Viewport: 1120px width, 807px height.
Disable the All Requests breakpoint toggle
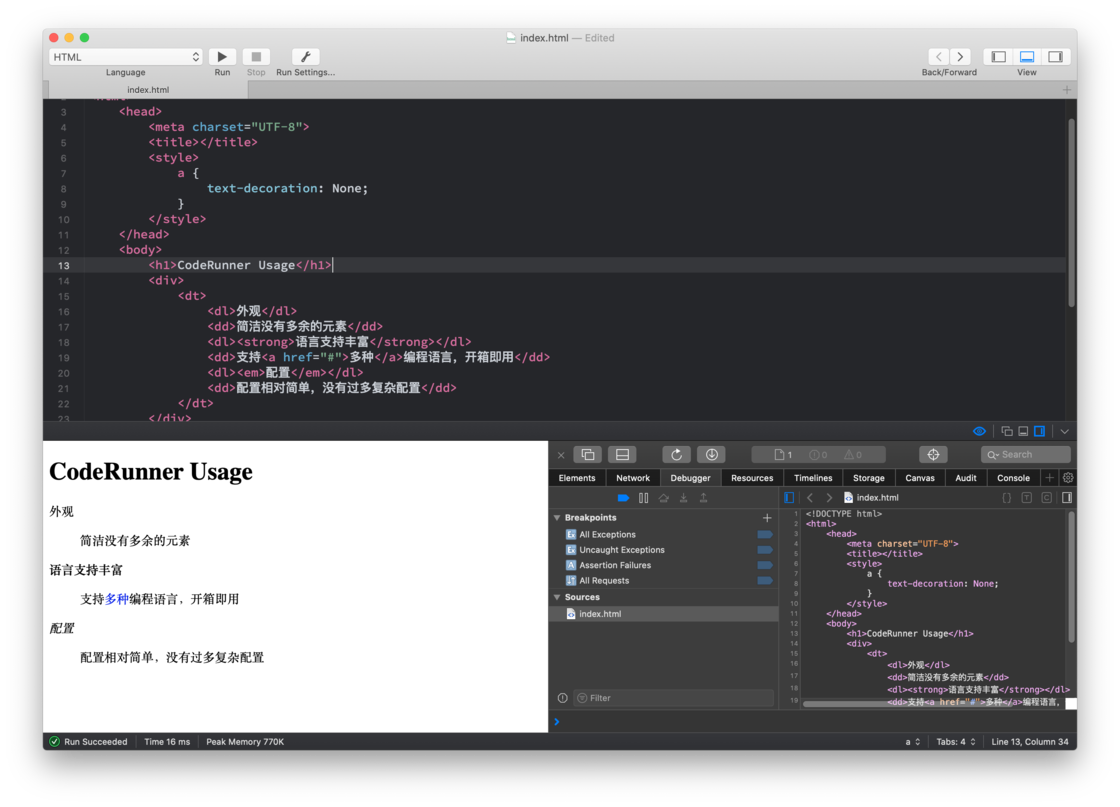click(765, 580)
